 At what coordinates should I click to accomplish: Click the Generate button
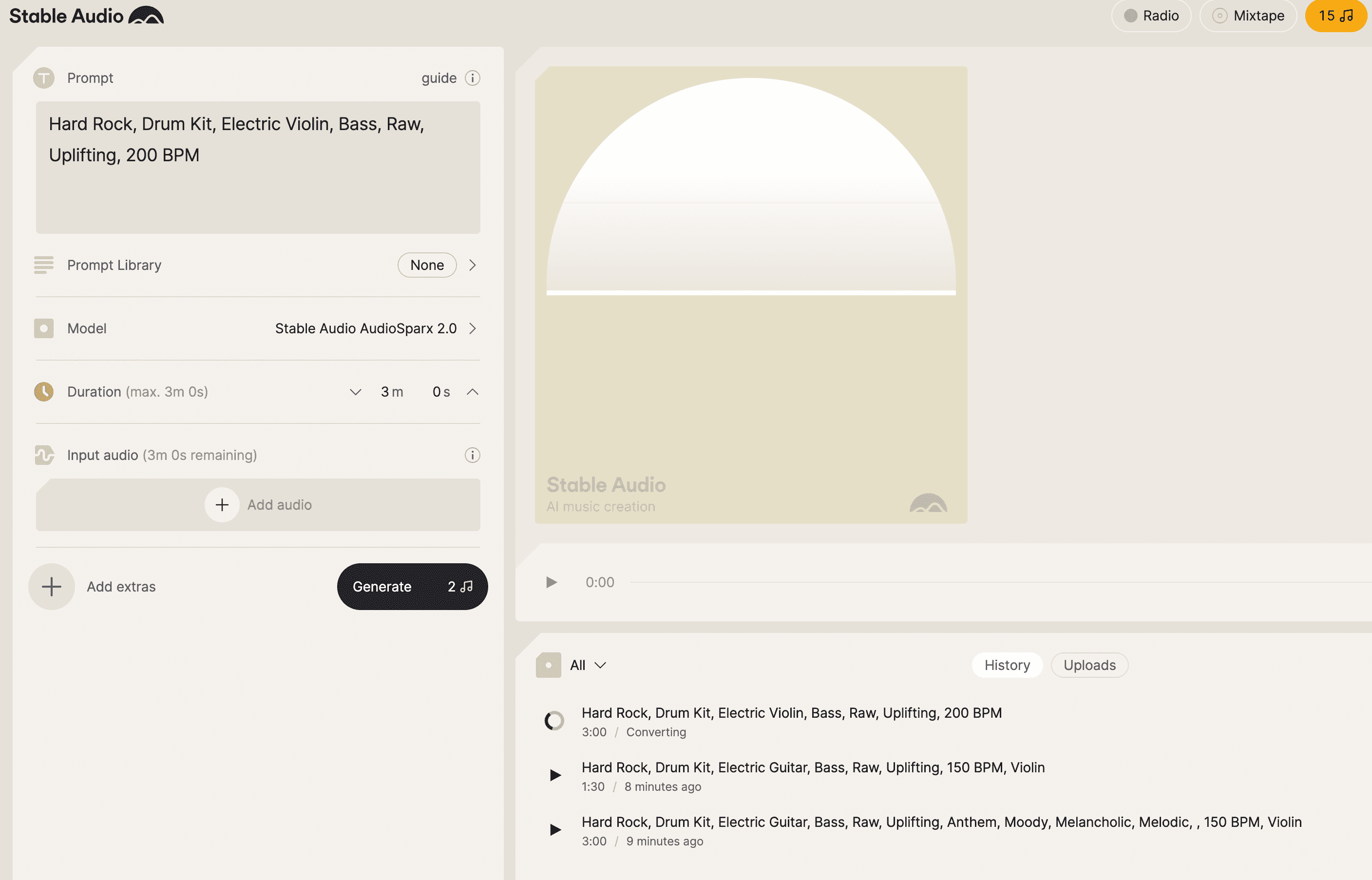click(412, 586)
